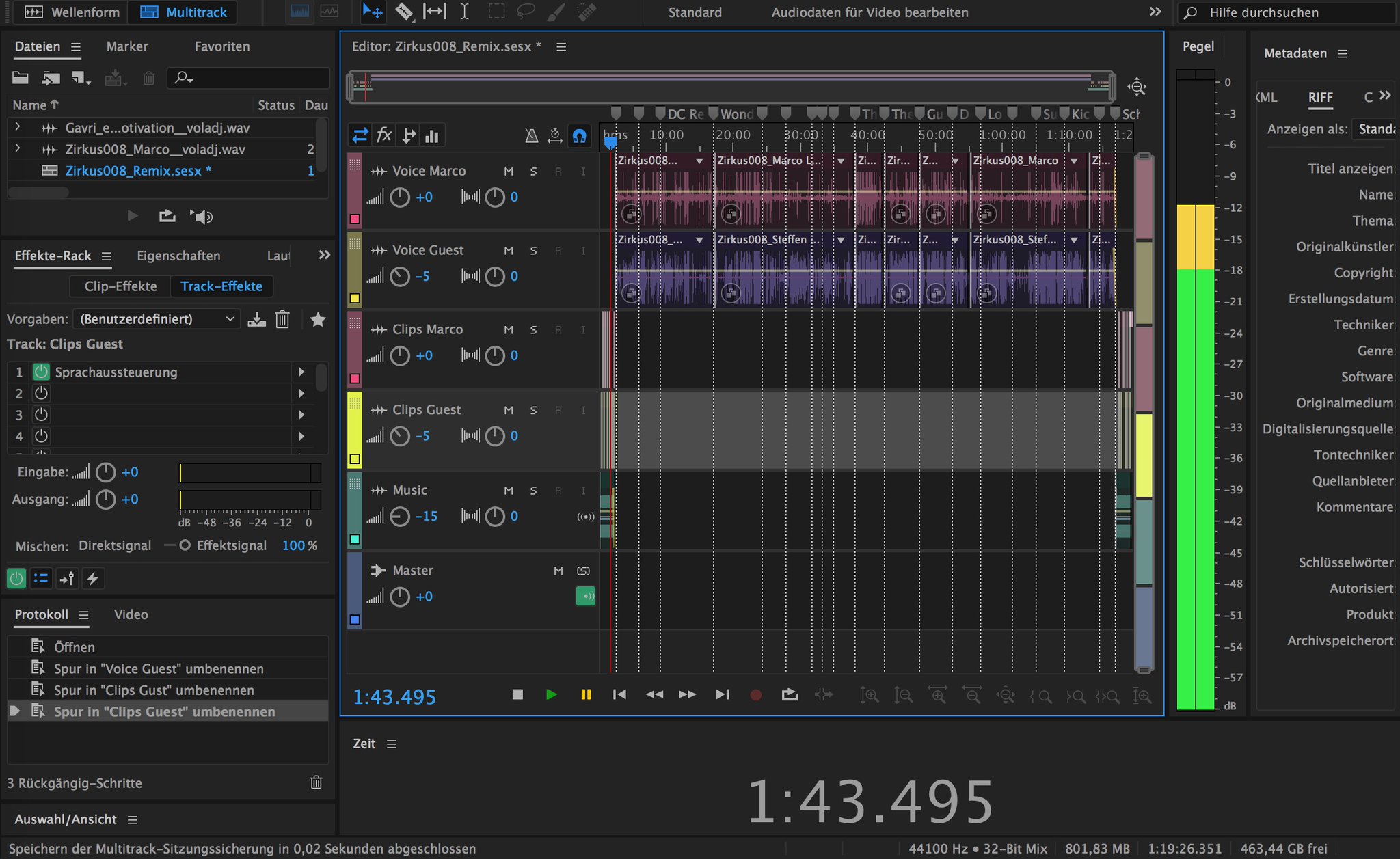Click the record button
Screen dimensions: 1400x859
click(755, 695)
